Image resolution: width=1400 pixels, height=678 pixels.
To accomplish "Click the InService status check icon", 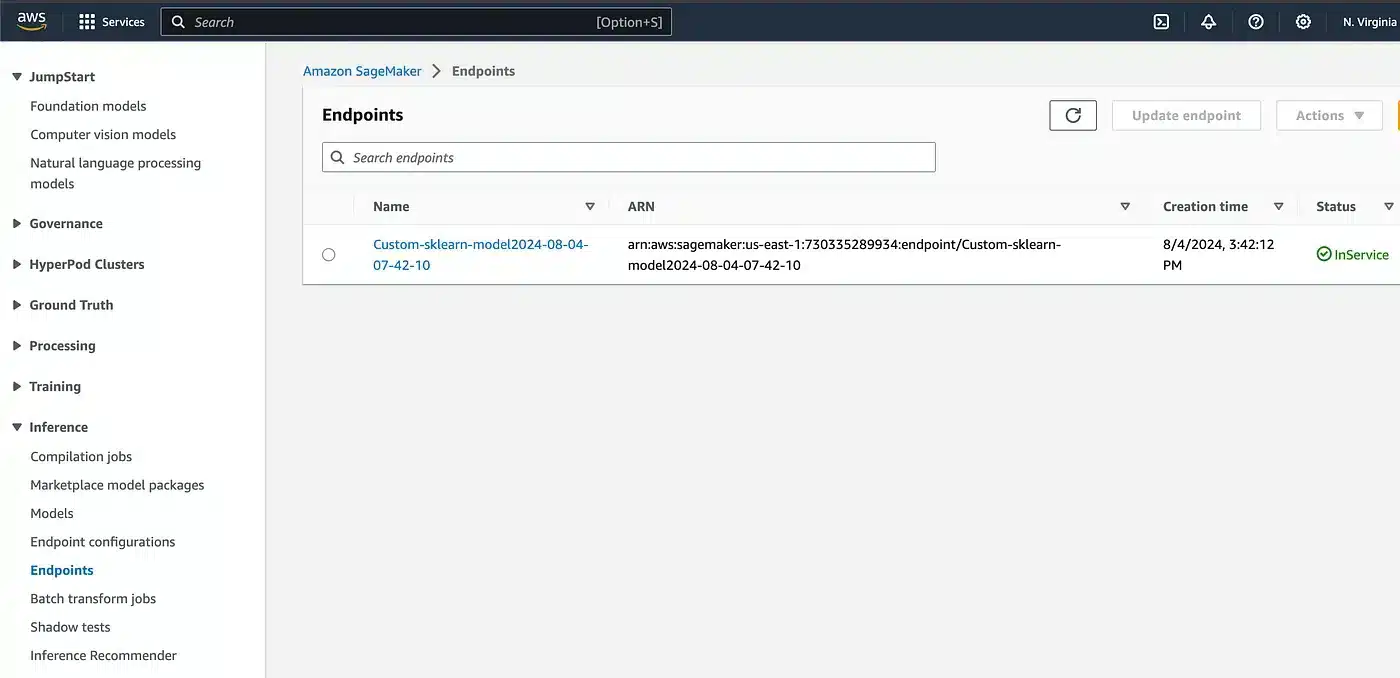I will [x=1324, y=255].
